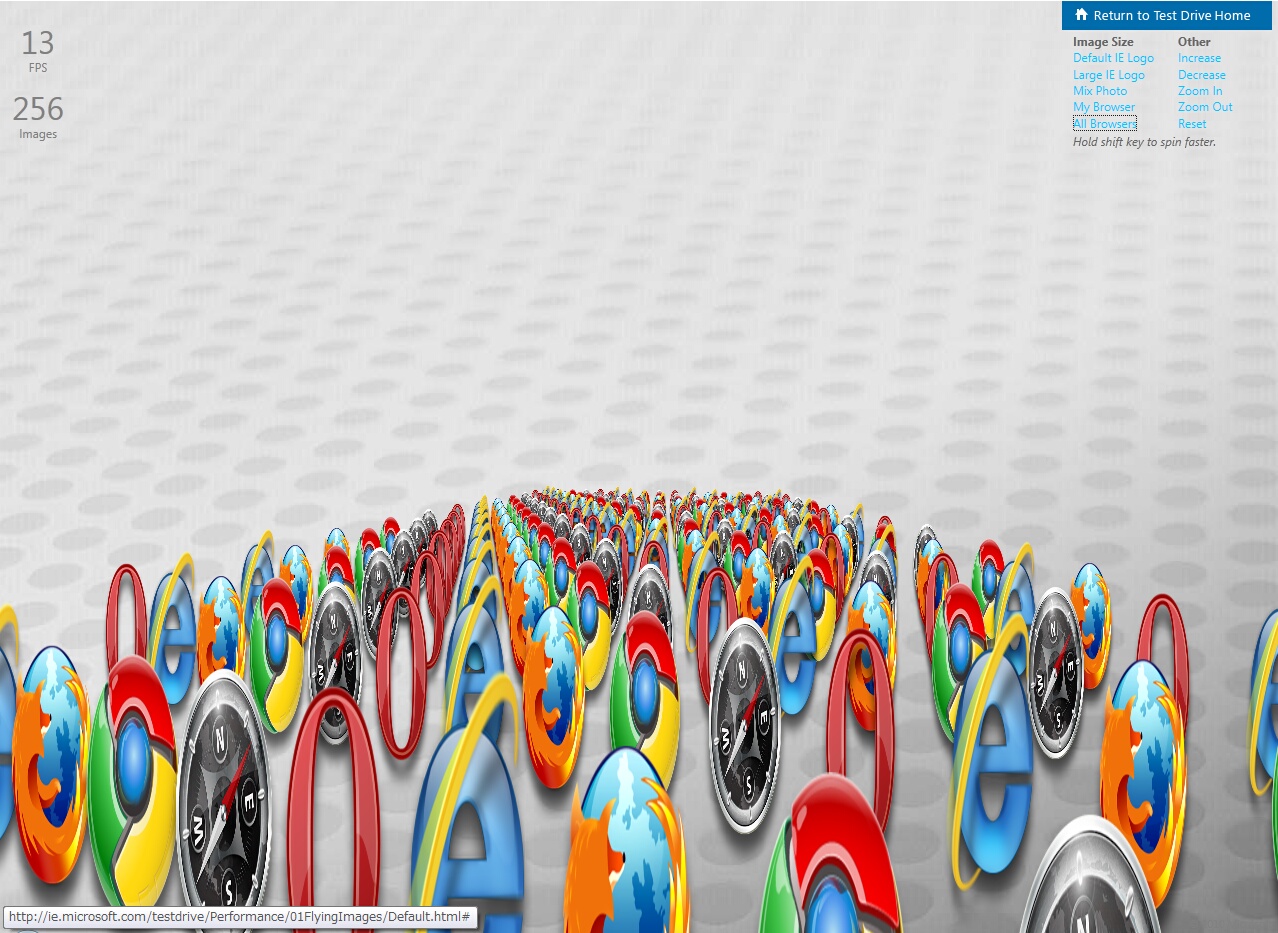Viewport: 1278px width, 933px height.
Task: Click the 'Hold shift key to spin faster' hint
Action: (1144, 142)
